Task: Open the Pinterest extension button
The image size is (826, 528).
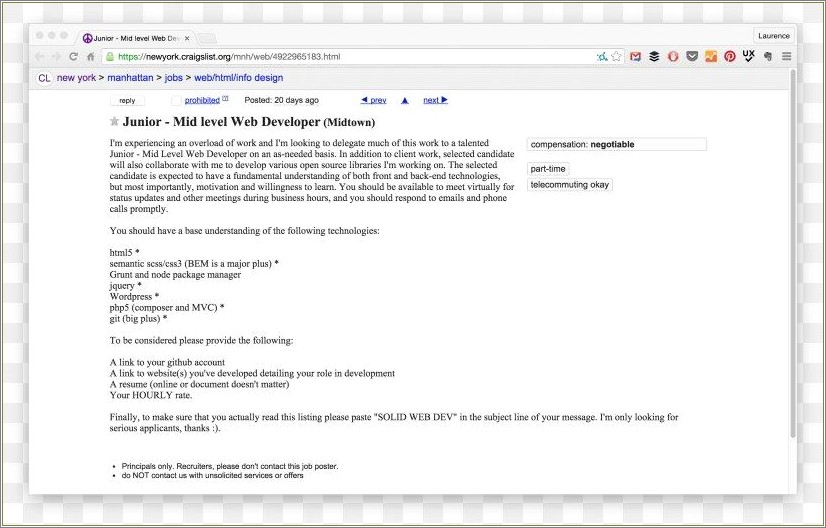Action: coord(730,56)
